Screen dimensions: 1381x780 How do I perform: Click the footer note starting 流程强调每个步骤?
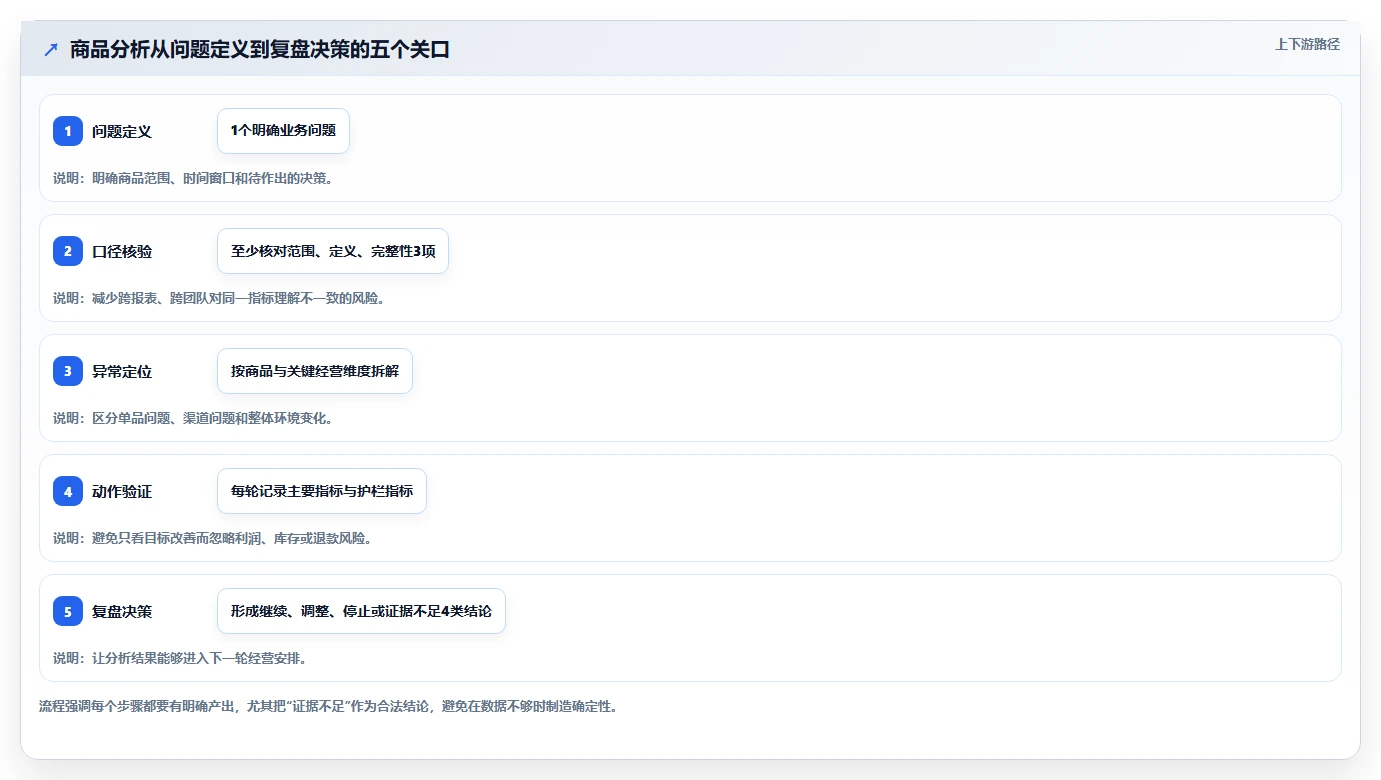[x=328, y=706]
